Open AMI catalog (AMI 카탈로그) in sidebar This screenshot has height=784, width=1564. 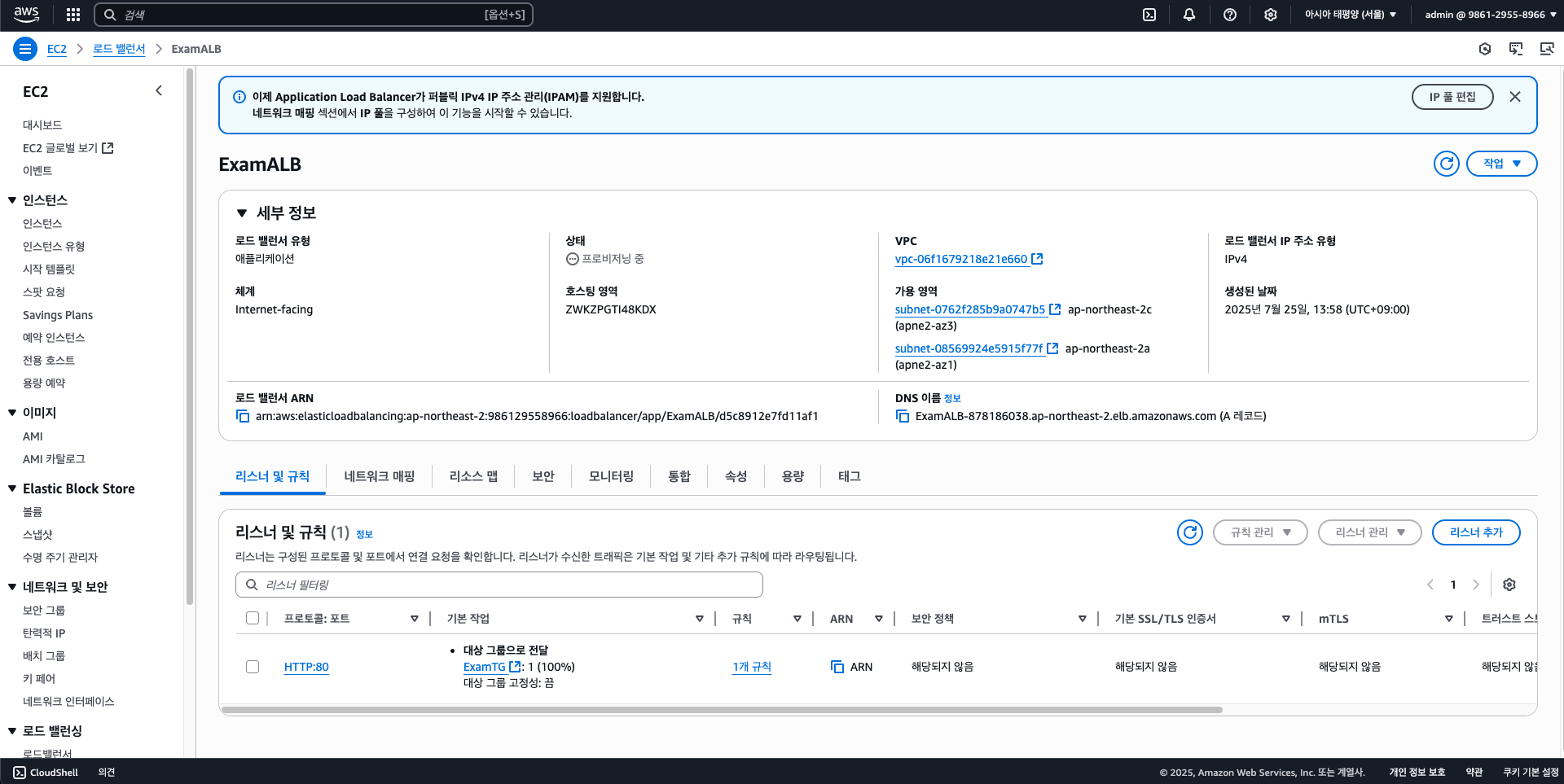tap(54, 459)
